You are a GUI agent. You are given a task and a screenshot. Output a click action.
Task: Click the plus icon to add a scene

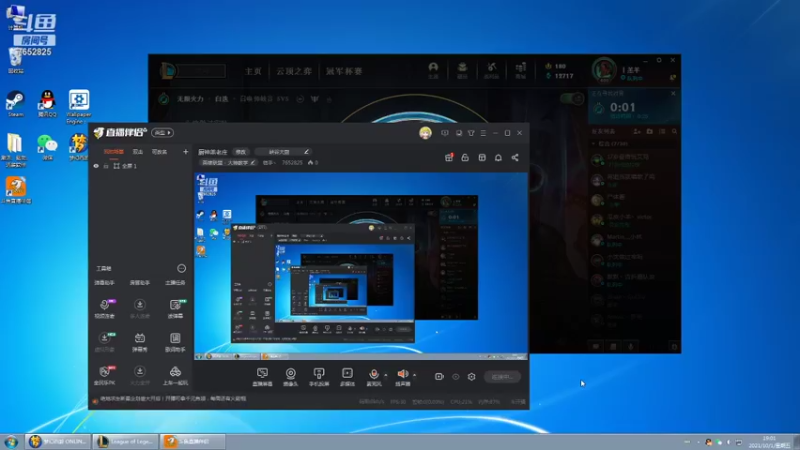click(x=185, y=152)
